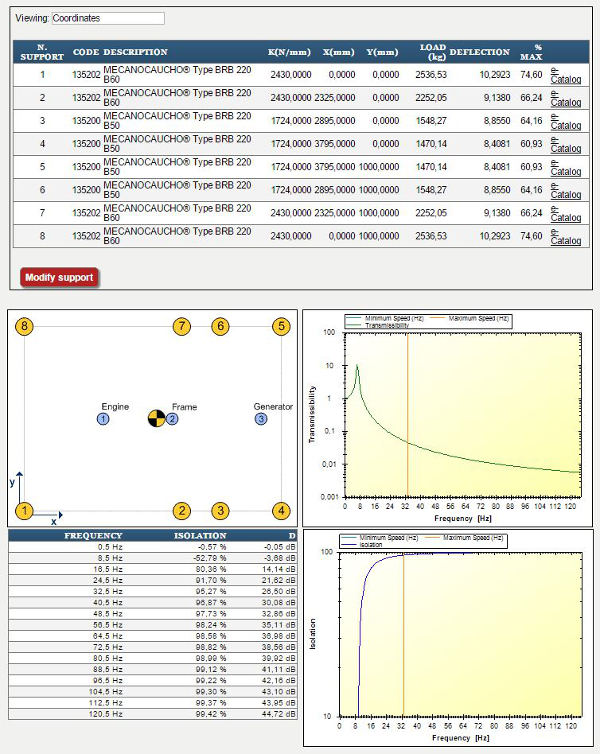Click the LOAD (kg) column header
Image resolution: width=600 pixels, height=754 pixels.
point(433,52)
